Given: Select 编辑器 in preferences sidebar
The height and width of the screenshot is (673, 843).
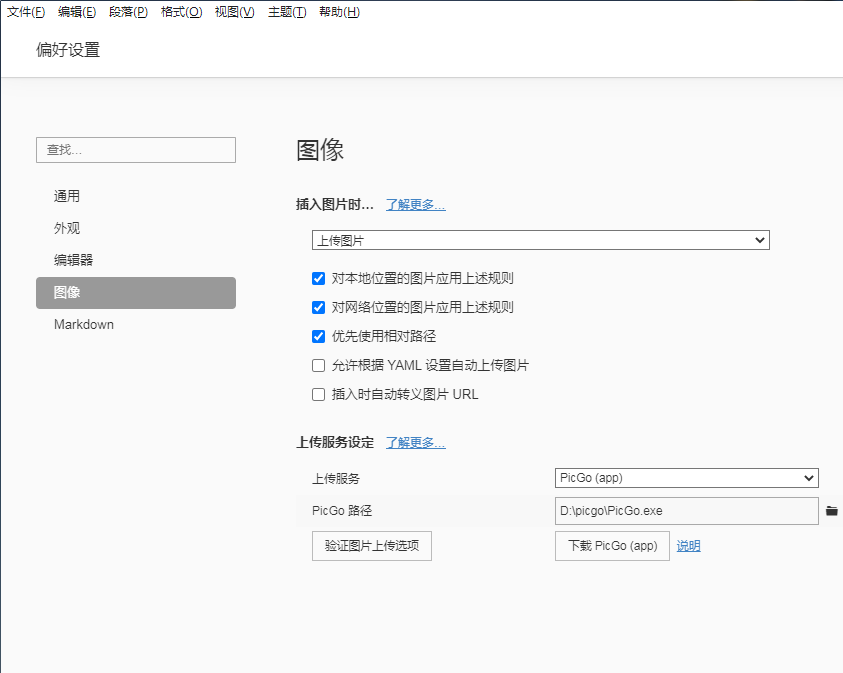Looking at the screenshot, I should coord(135,260).
